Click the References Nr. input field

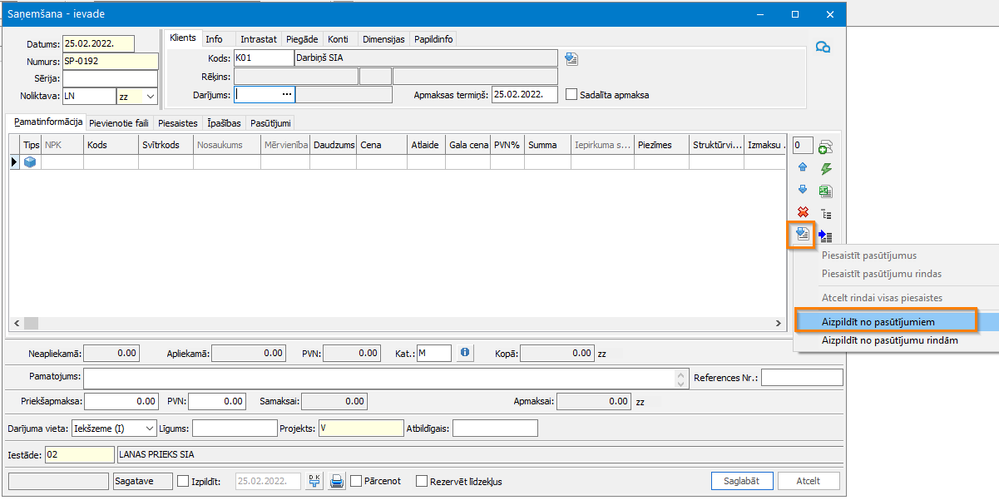(802, 378)
